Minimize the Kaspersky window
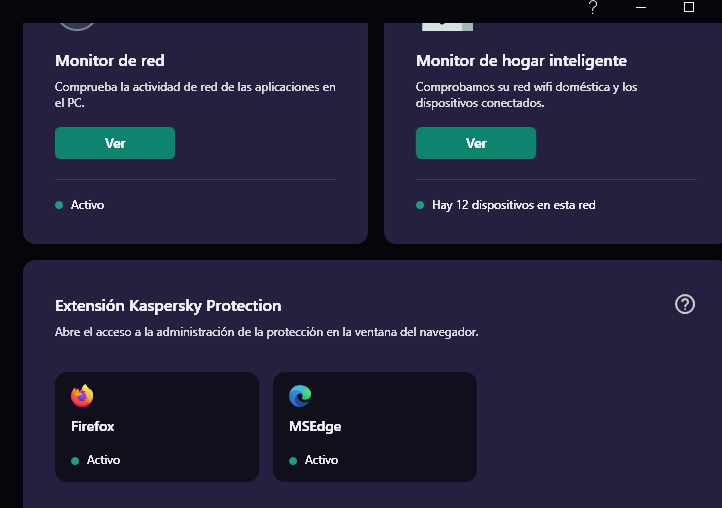The image size is (722, 508). 641,7
